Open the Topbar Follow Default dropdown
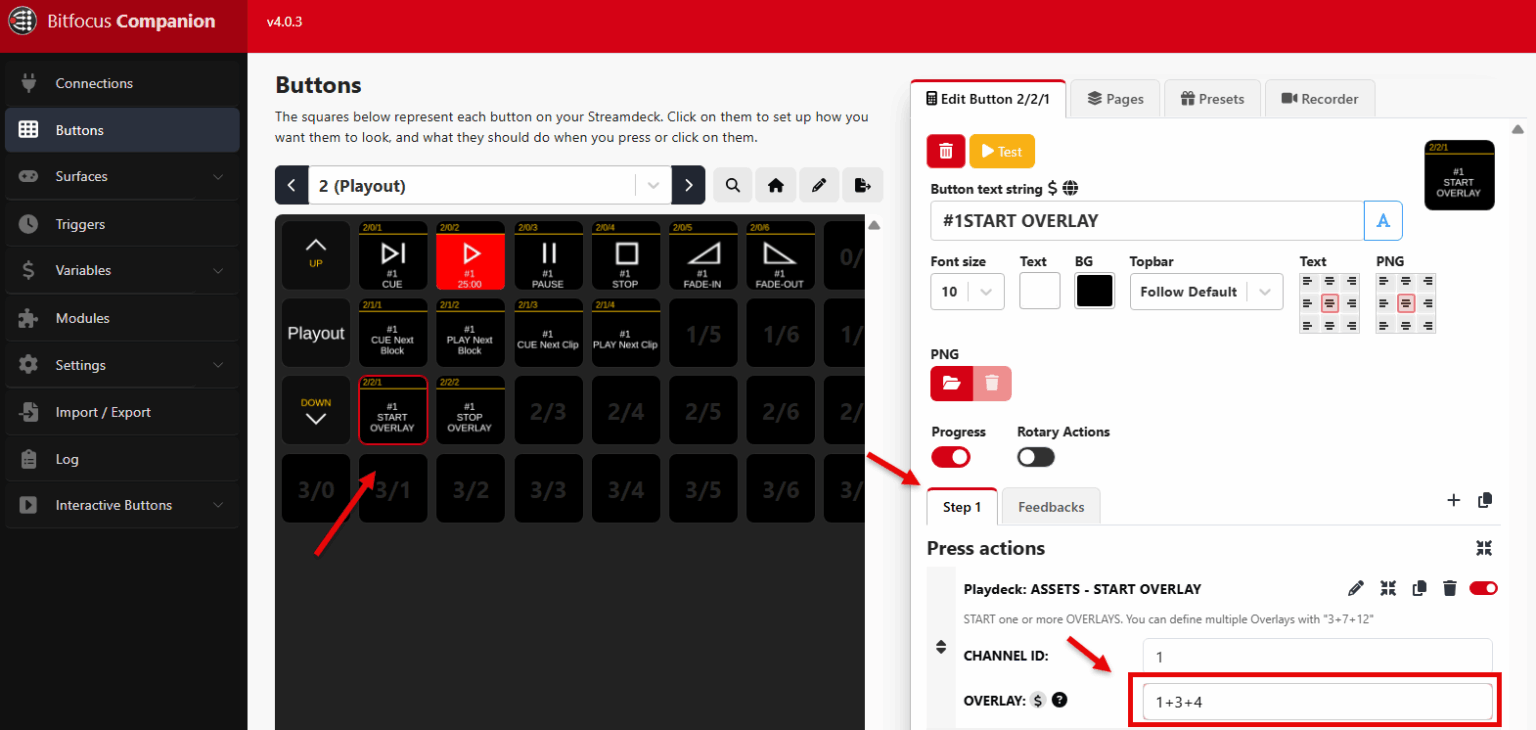 (x=1206, y=291)
